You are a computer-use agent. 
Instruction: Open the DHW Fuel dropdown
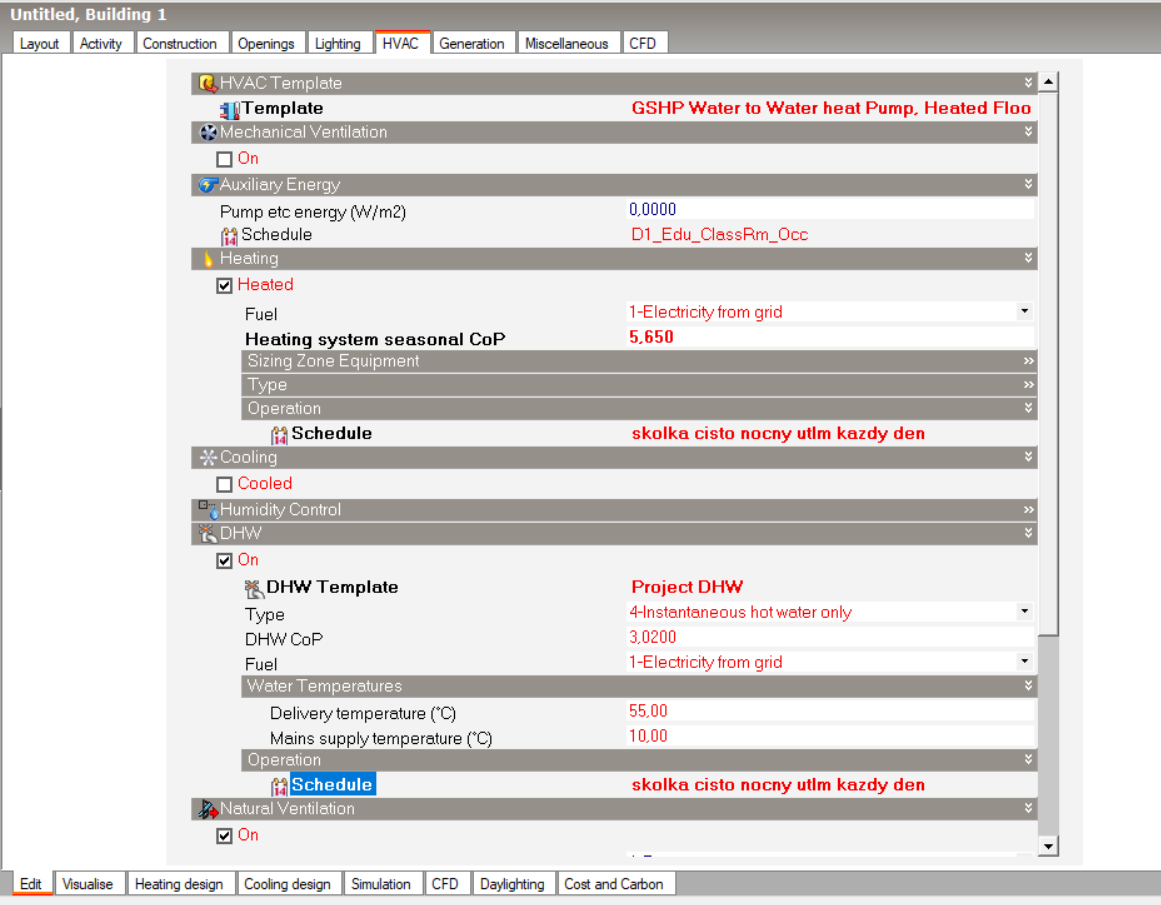[1025, 661]
